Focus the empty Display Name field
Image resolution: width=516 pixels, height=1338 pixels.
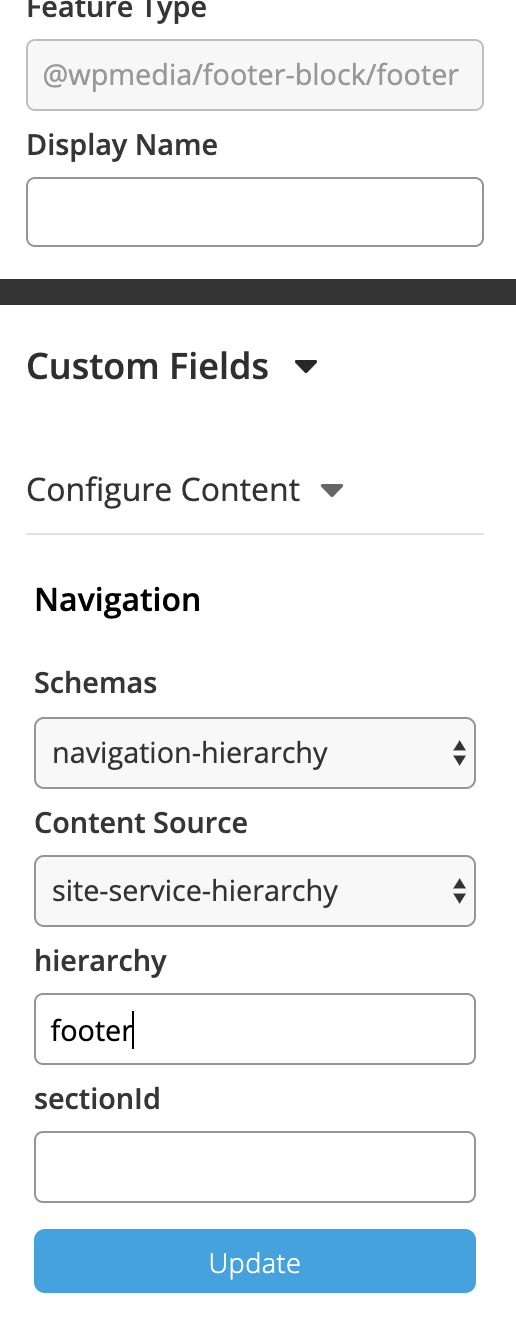click(x=255, y=212)
